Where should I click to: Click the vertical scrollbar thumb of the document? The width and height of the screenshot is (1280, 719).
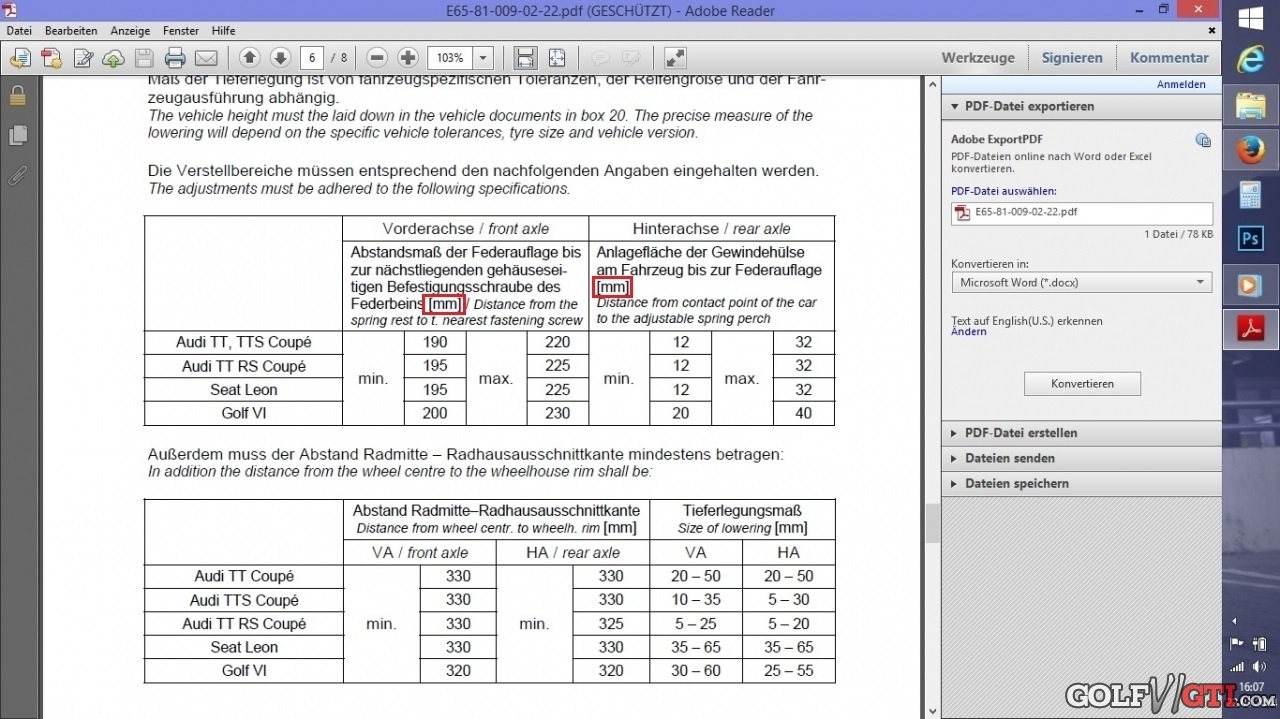click(x=932, y=523)
